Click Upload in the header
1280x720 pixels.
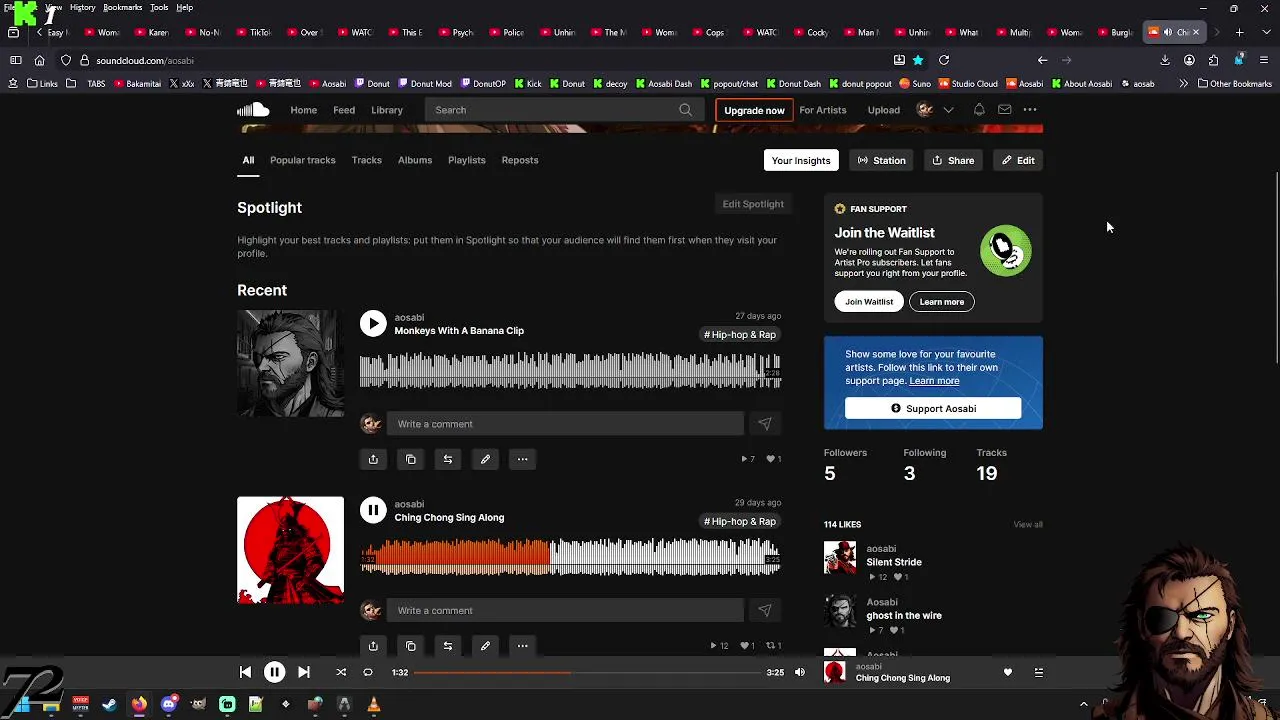click(884, 110)
